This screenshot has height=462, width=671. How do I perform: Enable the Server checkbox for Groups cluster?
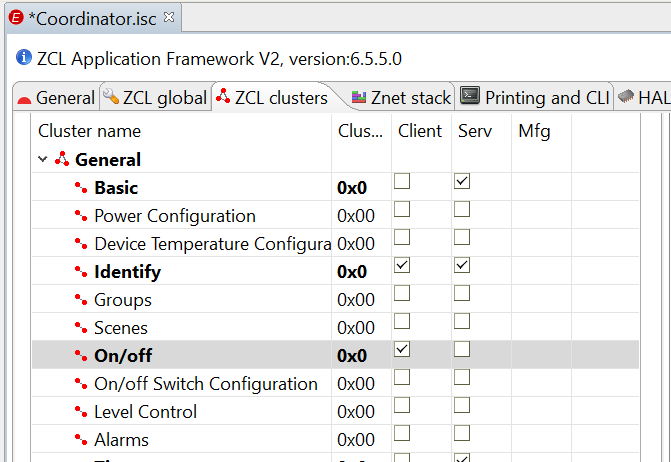462,293
